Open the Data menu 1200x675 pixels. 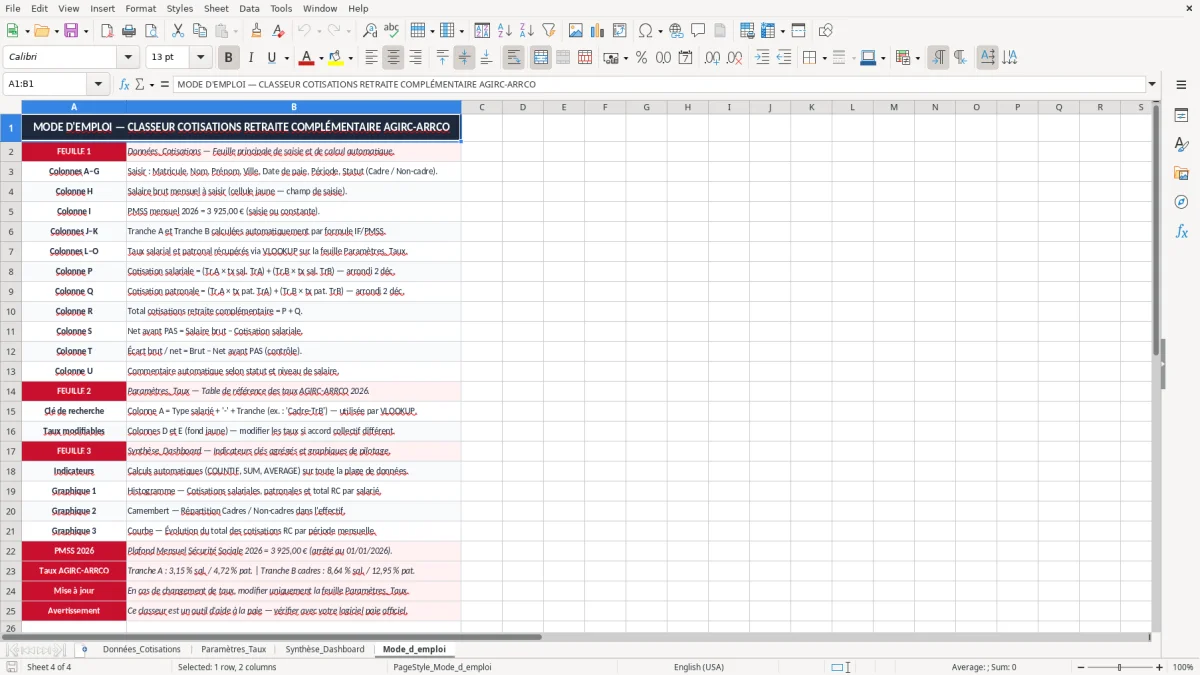pyautogui.click(x=250, y=8)
